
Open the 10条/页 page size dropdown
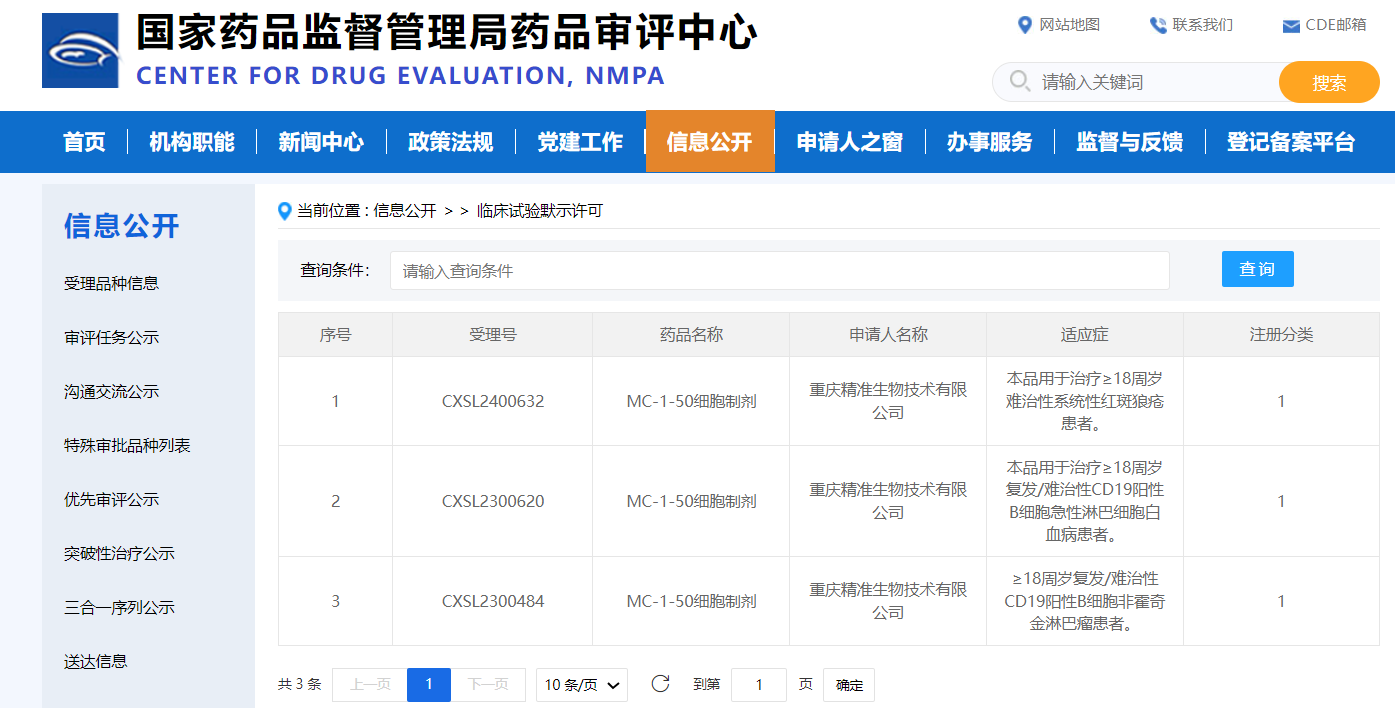point(582,685)
